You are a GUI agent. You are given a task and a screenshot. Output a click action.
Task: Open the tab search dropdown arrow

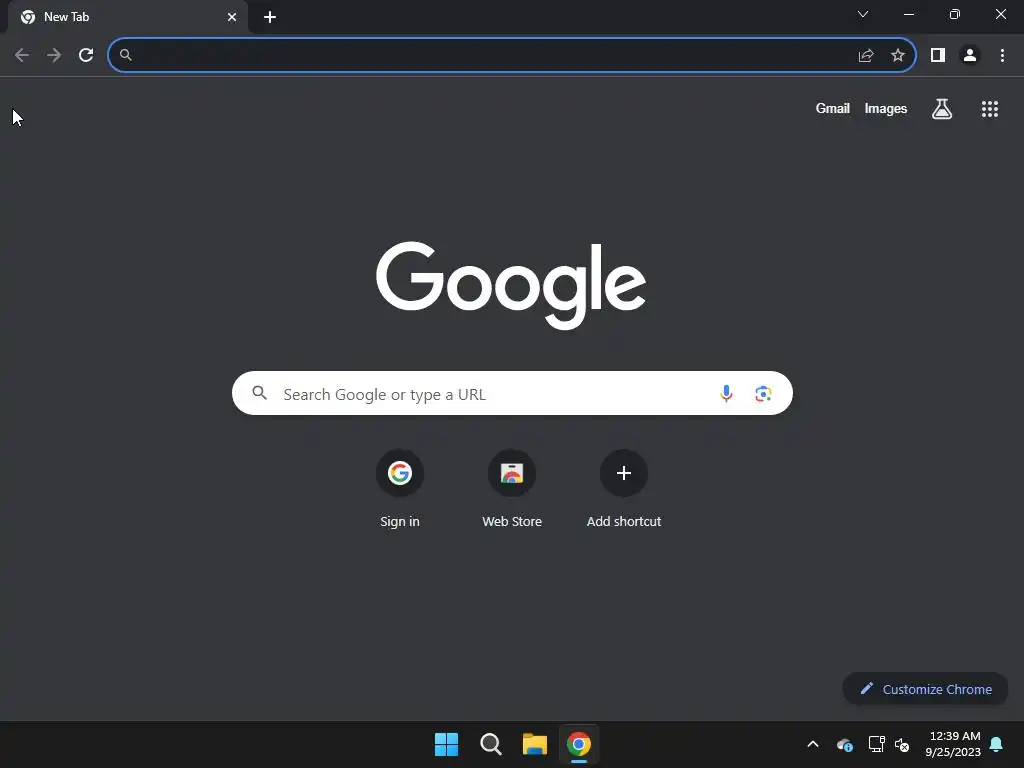click(863, 14)
